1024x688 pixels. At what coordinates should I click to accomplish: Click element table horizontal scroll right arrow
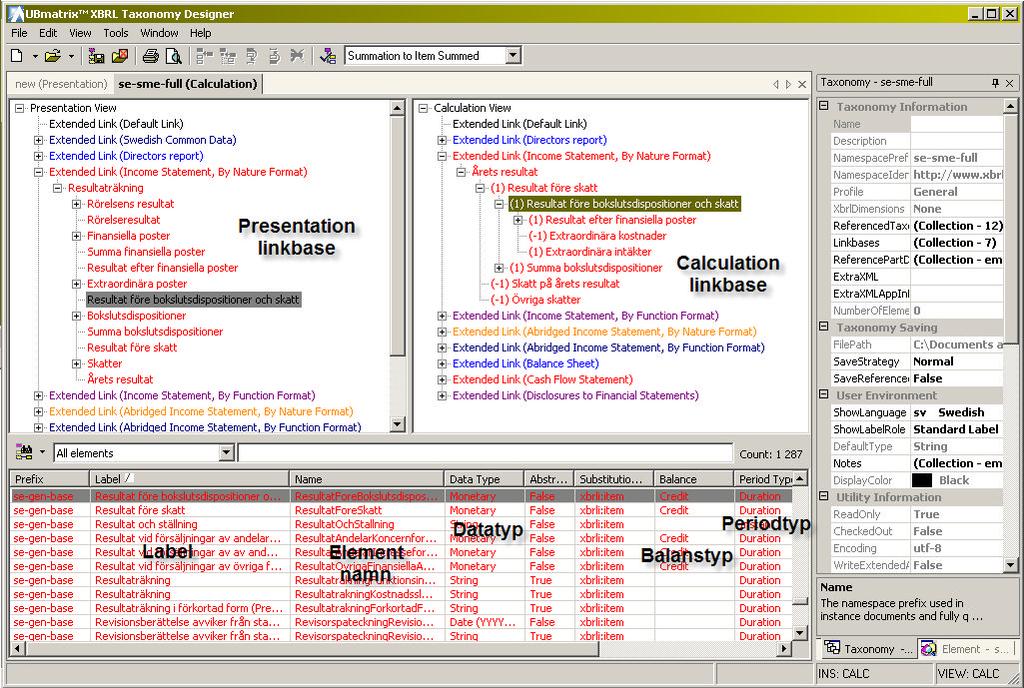point(784,649)
